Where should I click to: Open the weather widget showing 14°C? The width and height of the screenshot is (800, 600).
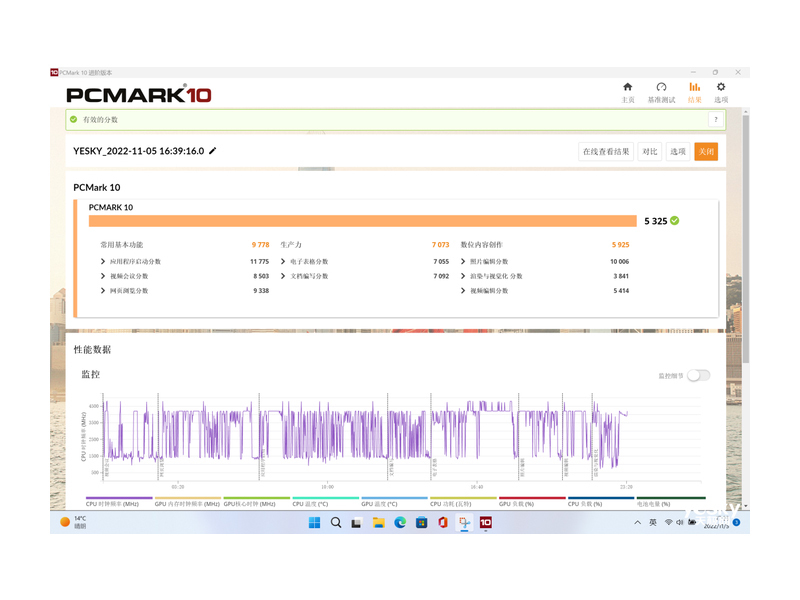pos(73,522)
